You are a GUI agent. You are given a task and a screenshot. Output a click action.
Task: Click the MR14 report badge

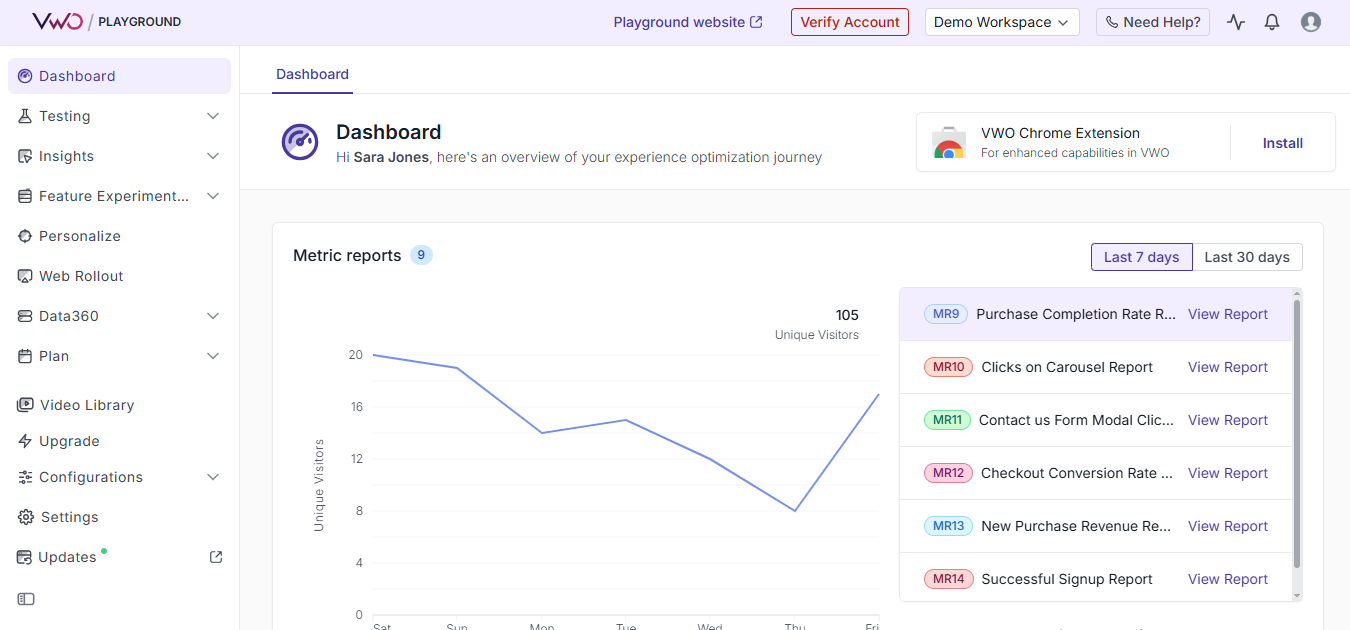[x=948, y=579]
